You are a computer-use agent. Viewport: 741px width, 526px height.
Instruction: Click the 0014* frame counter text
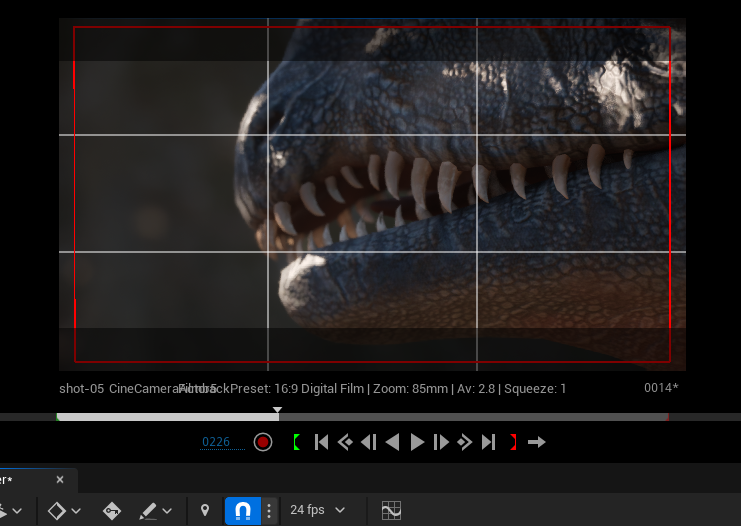(661, 388)
